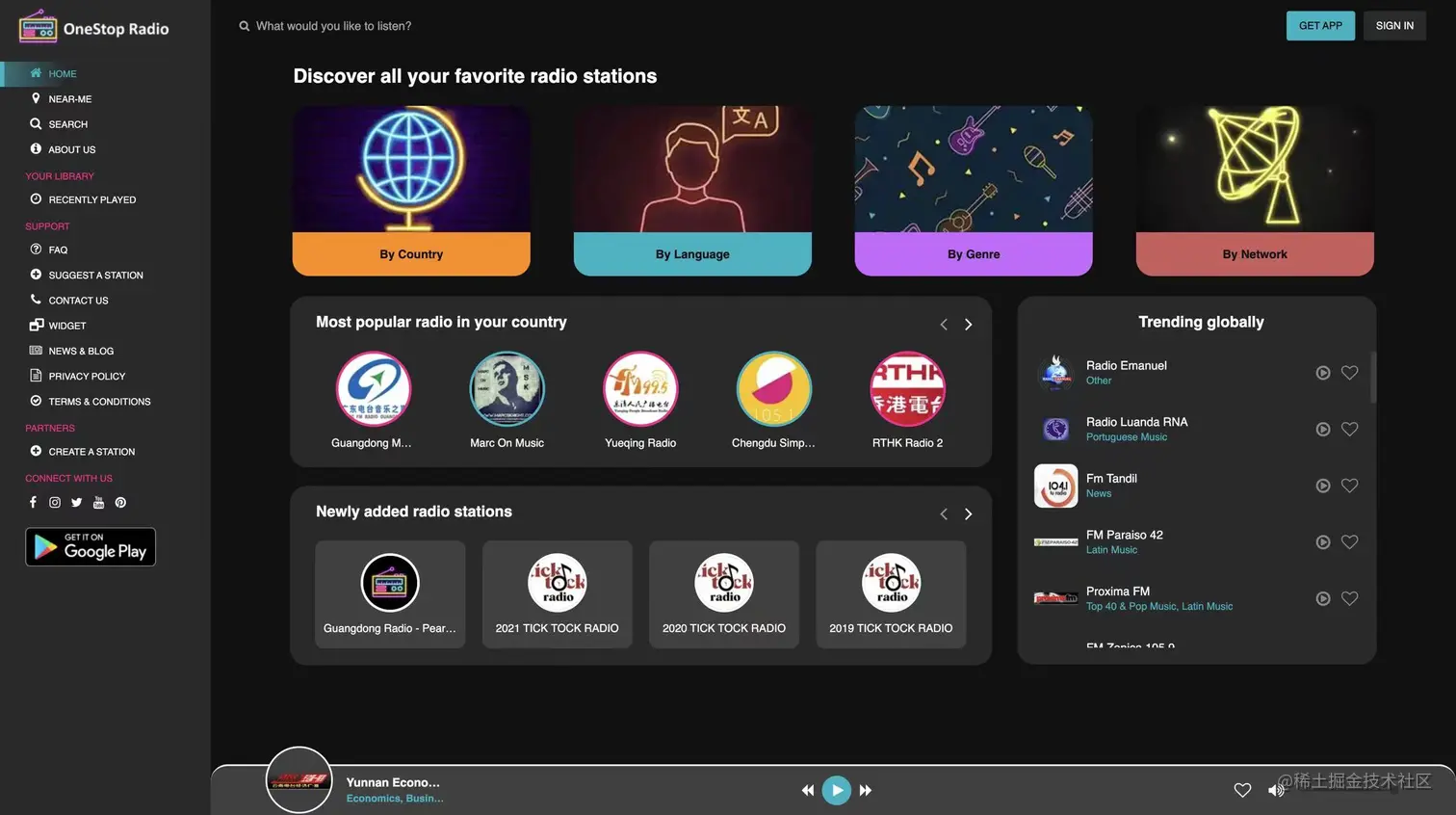Viewport: 1456px width, 815px height.
Task: Show next popular radio stations
Action: [x=968, y=325]
